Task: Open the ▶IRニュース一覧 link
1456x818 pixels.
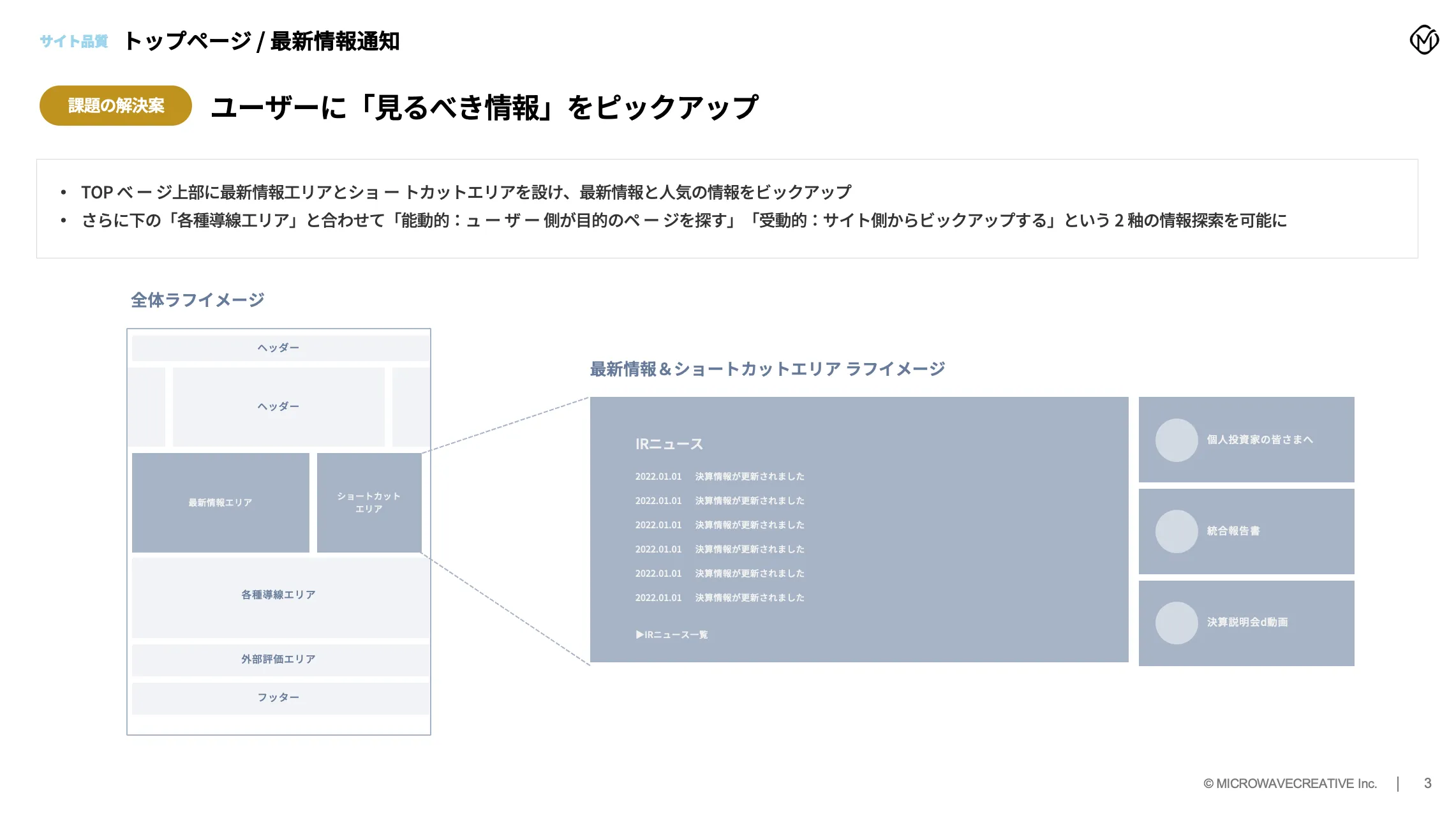Action: click(x=672, y=635)
